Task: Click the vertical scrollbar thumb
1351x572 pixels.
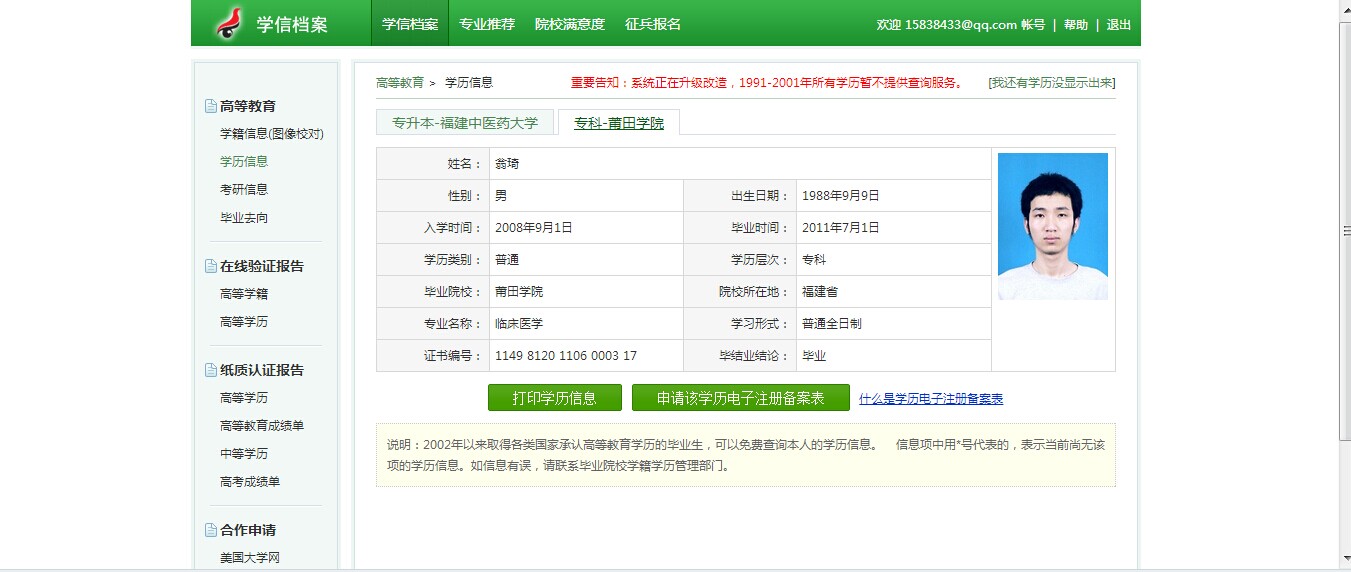Action: coord(1343,230)
